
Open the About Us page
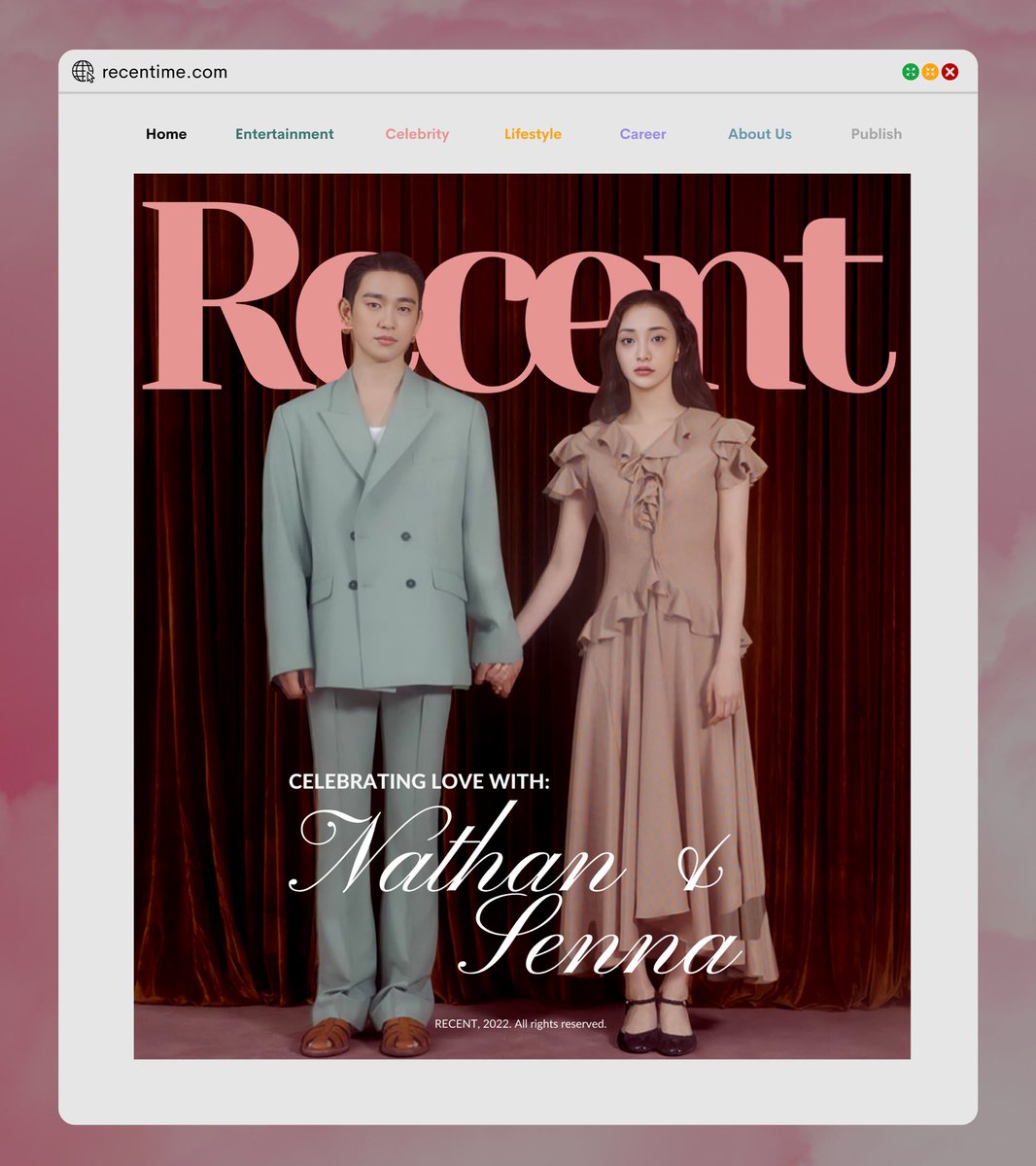760,134
